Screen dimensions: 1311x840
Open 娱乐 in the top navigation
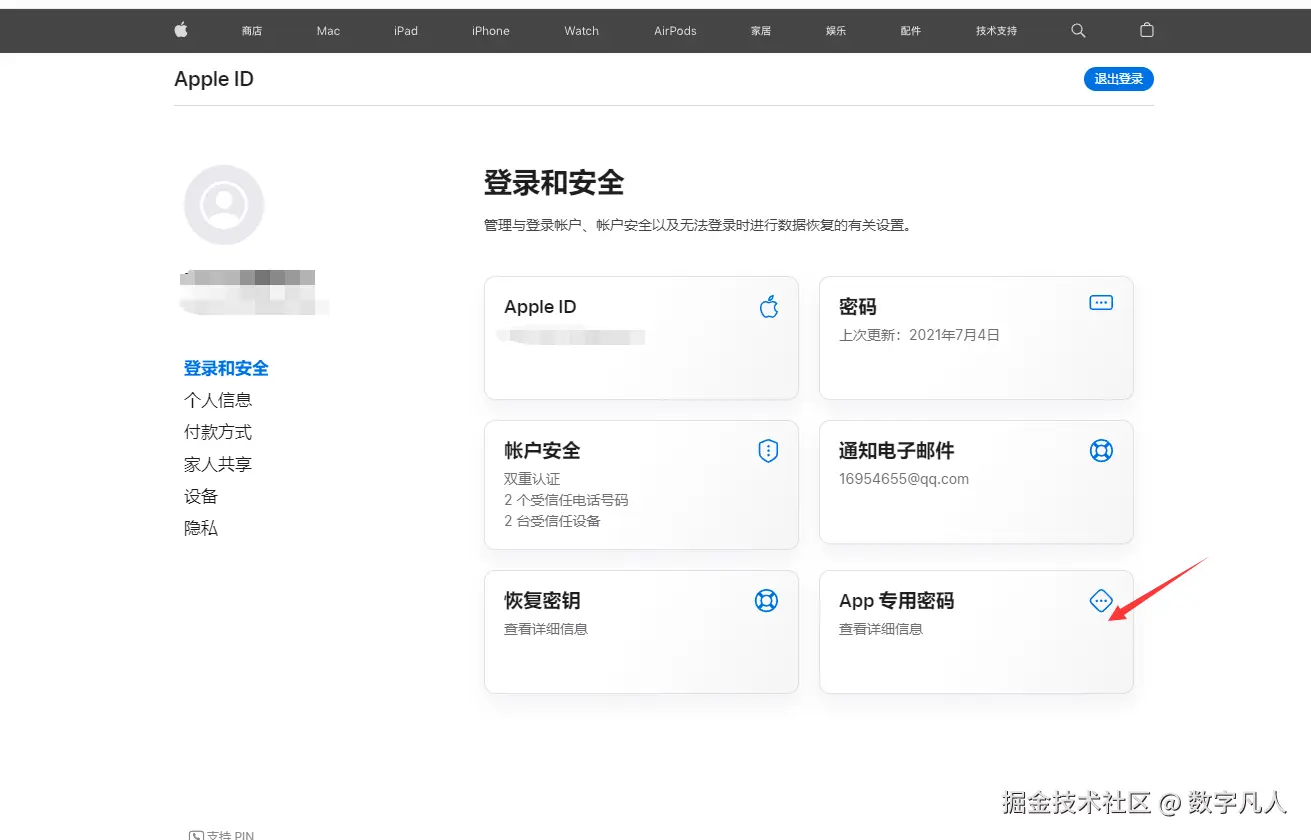[836, 31]
